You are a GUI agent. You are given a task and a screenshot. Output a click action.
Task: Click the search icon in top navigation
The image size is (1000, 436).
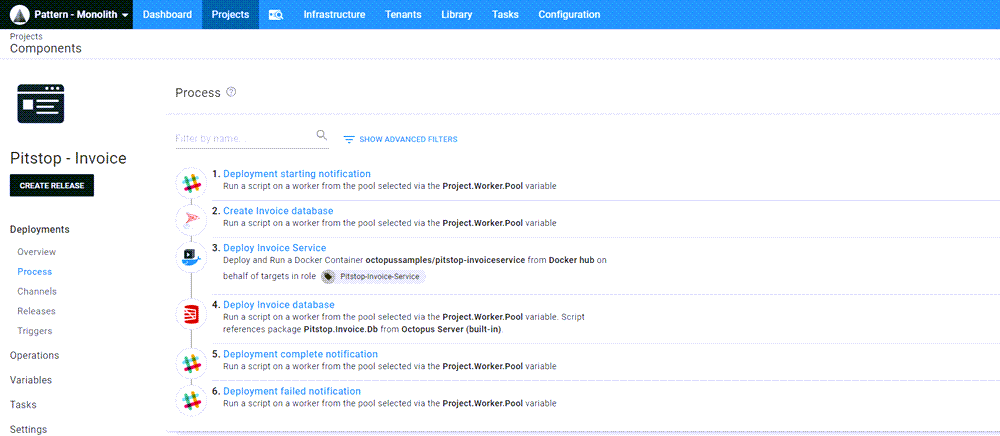coord(276,15)
